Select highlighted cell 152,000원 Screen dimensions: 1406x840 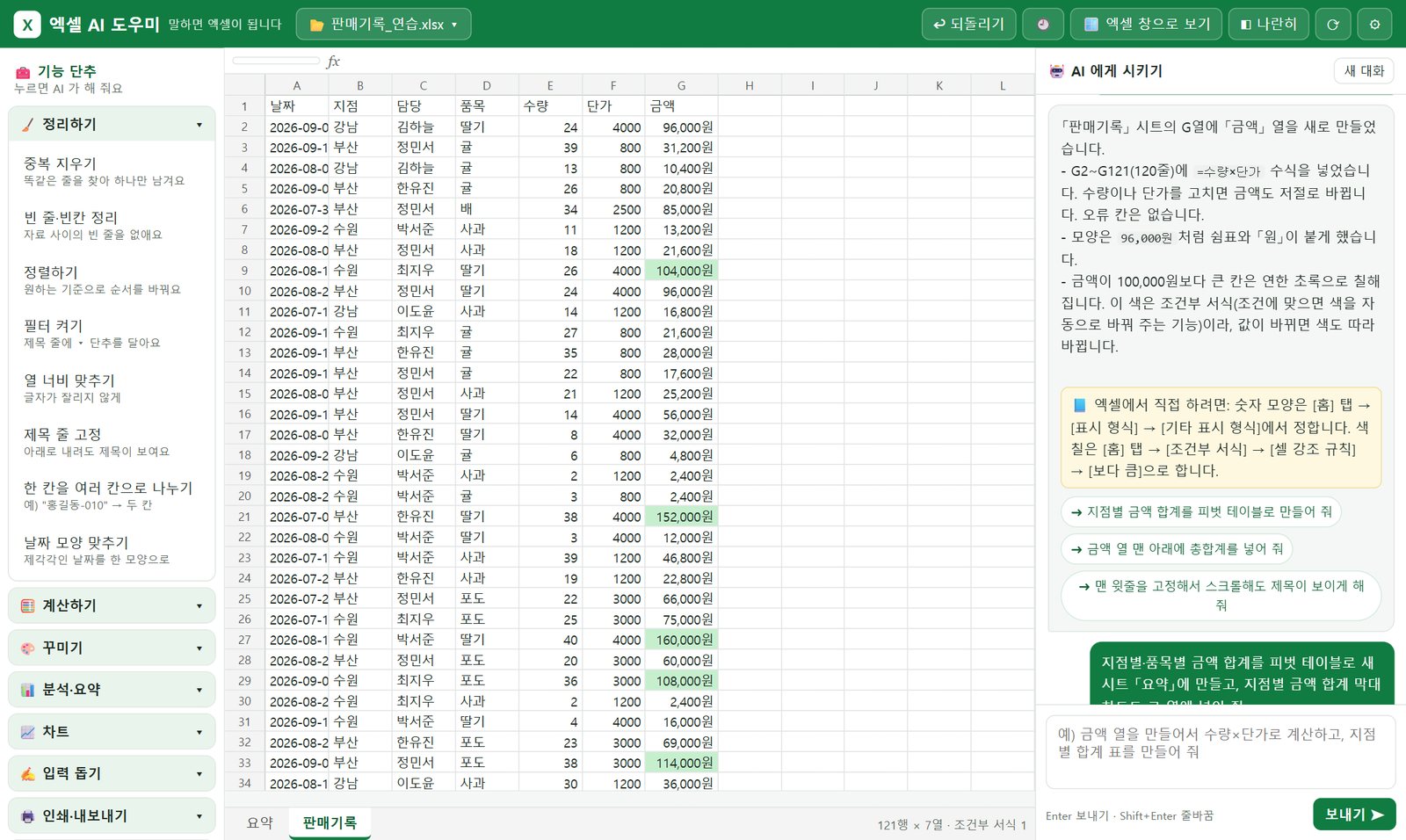pos(681,517)
